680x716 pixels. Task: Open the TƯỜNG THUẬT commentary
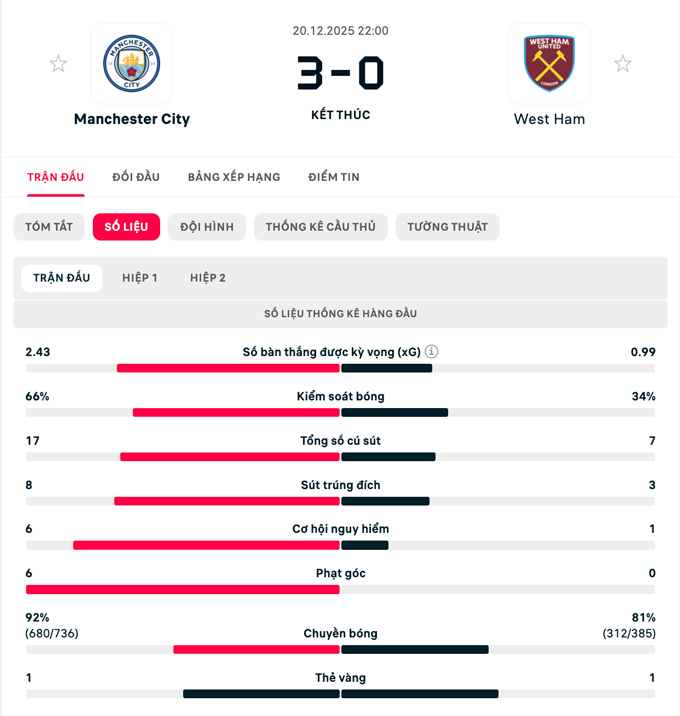pos(447,227)
